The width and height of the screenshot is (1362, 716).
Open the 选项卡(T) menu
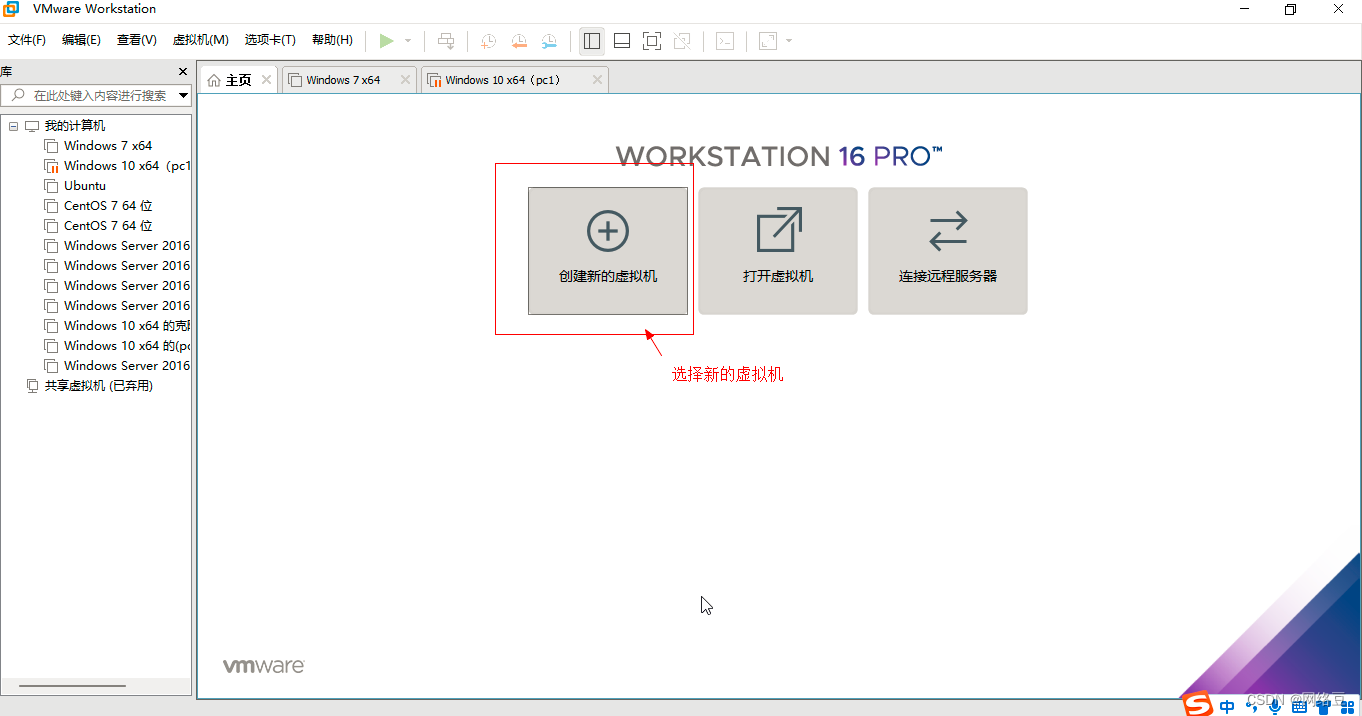(x=270, y=40)
